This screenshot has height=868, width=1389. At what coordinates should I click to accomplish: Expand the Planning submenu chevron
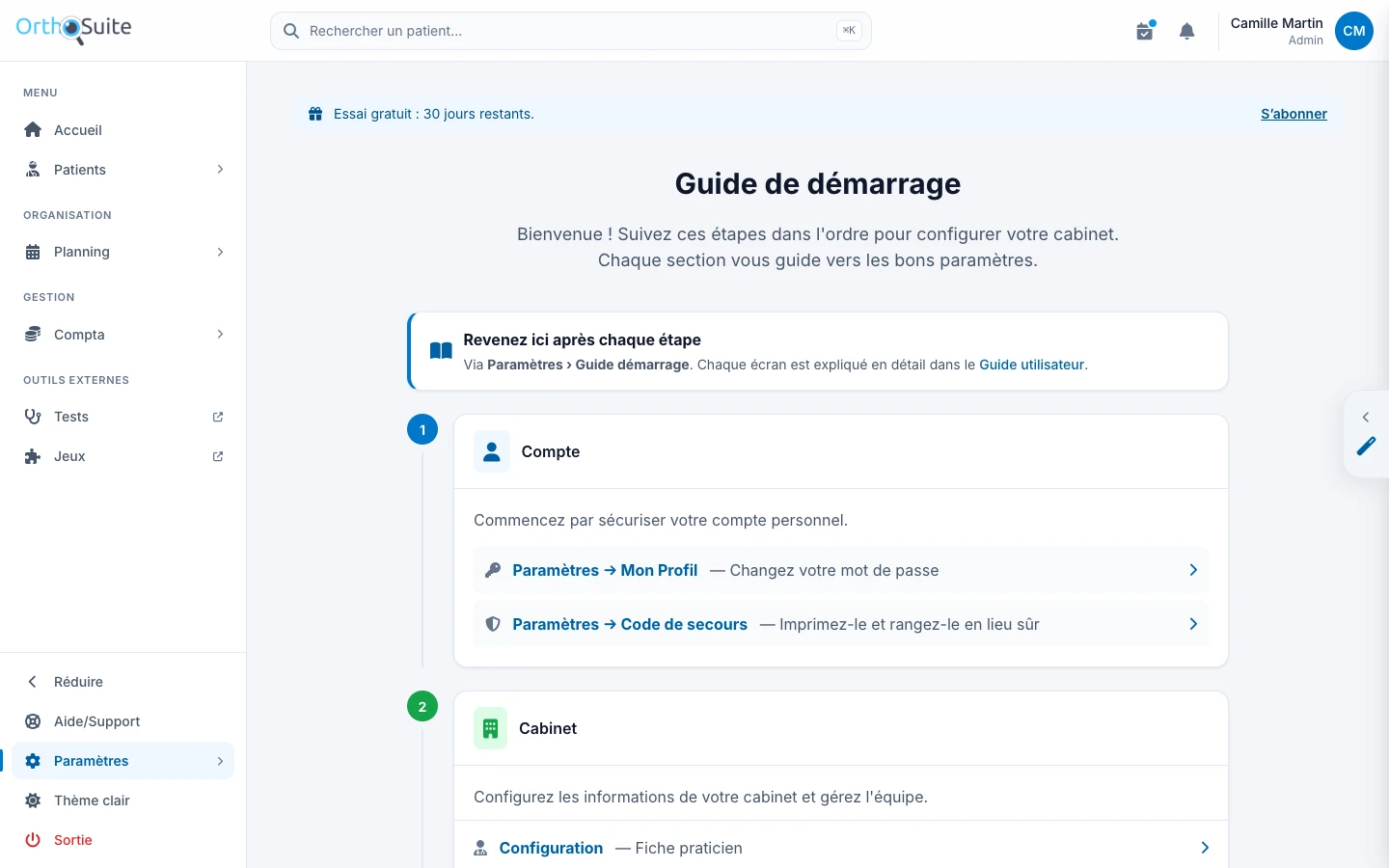[x=221, y=252]
